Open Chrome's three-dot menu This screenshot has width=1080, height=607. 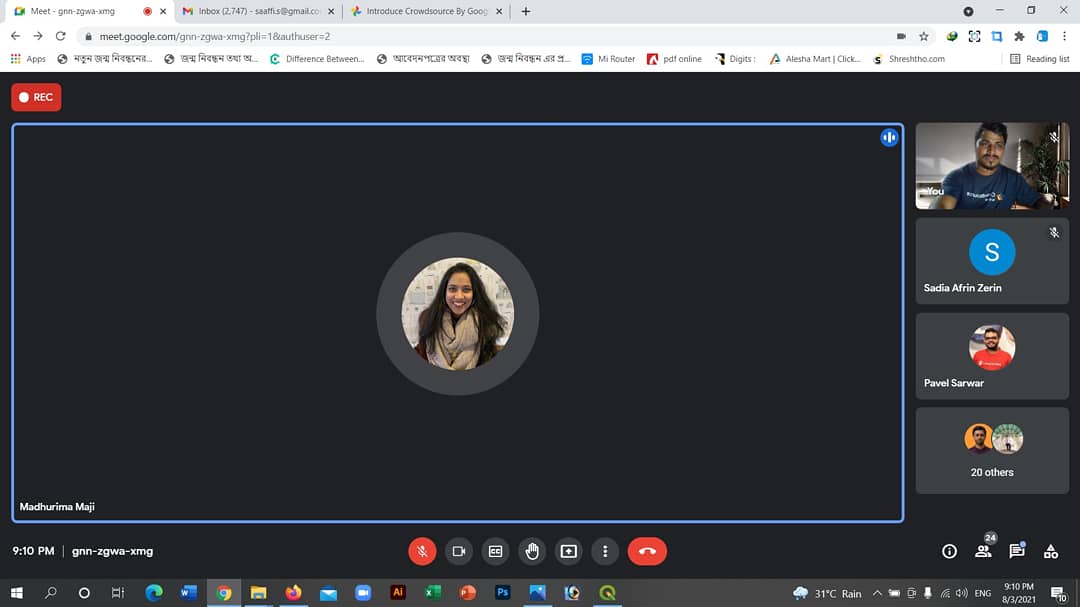pos(1064,36)
